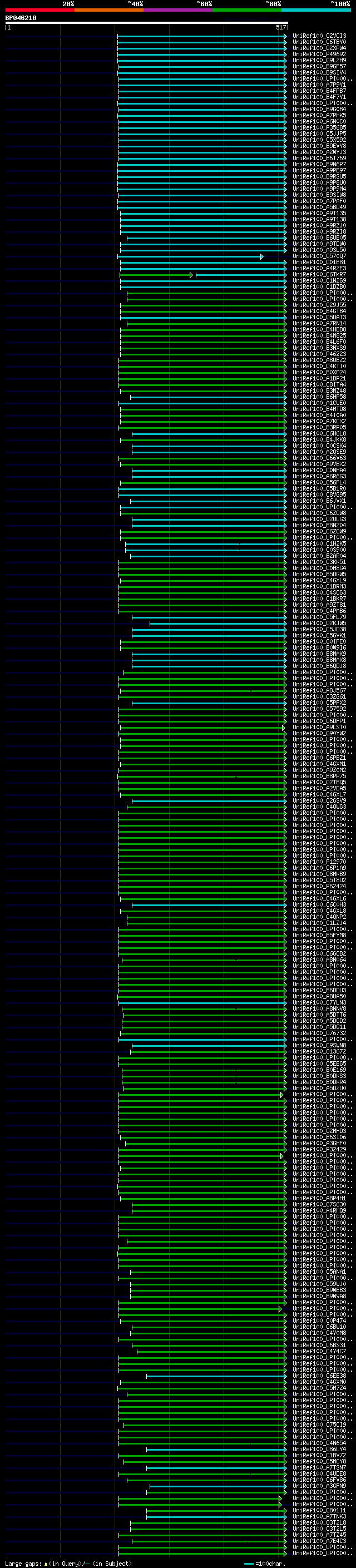
Task: Click hit label UniRef100_A5DZU0
Action: pyautogui.click(x=319, y=1088)
